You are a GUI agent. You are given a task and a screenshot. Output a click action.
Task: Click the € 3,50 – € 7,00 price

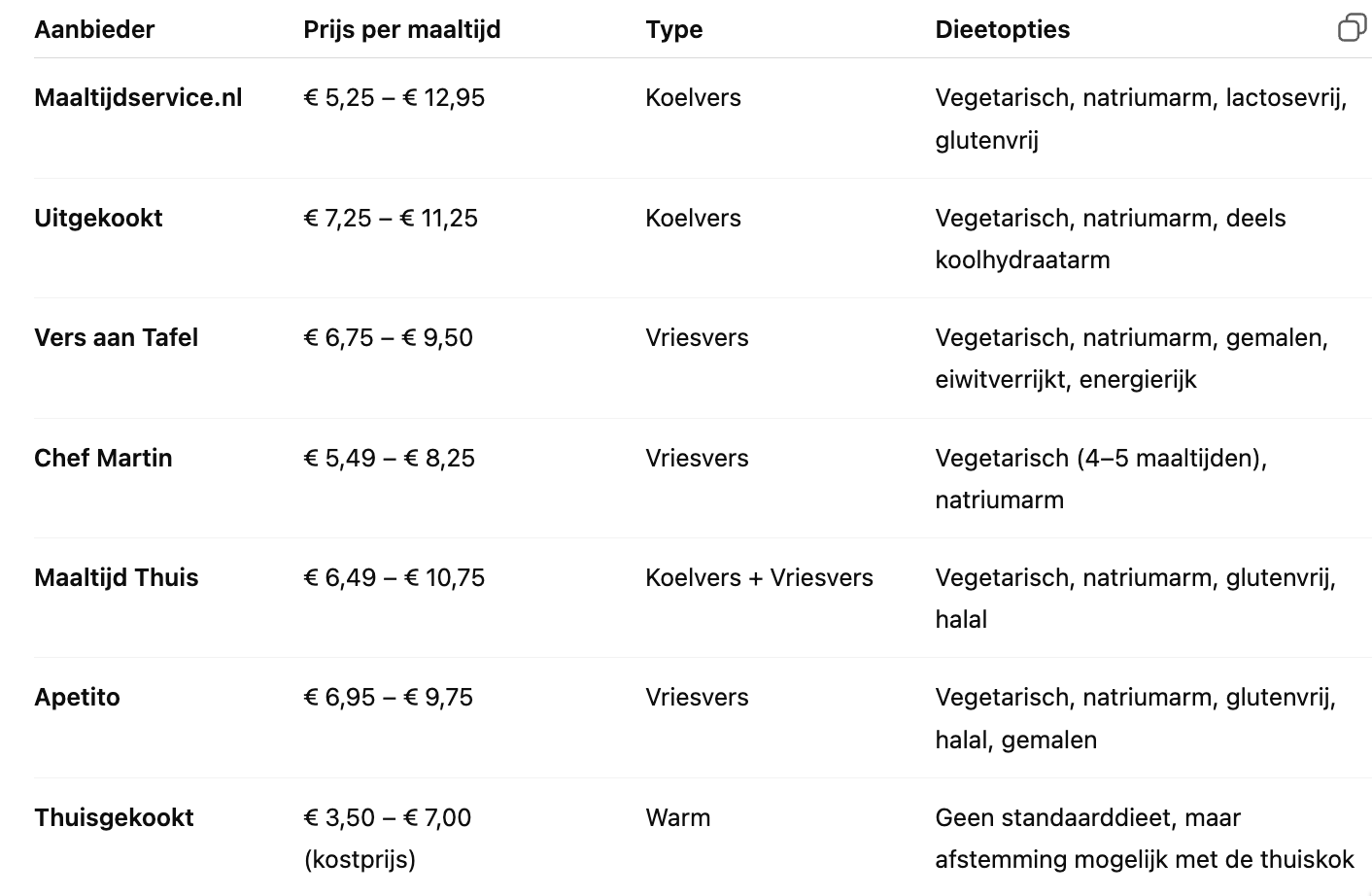click(387, 817)
